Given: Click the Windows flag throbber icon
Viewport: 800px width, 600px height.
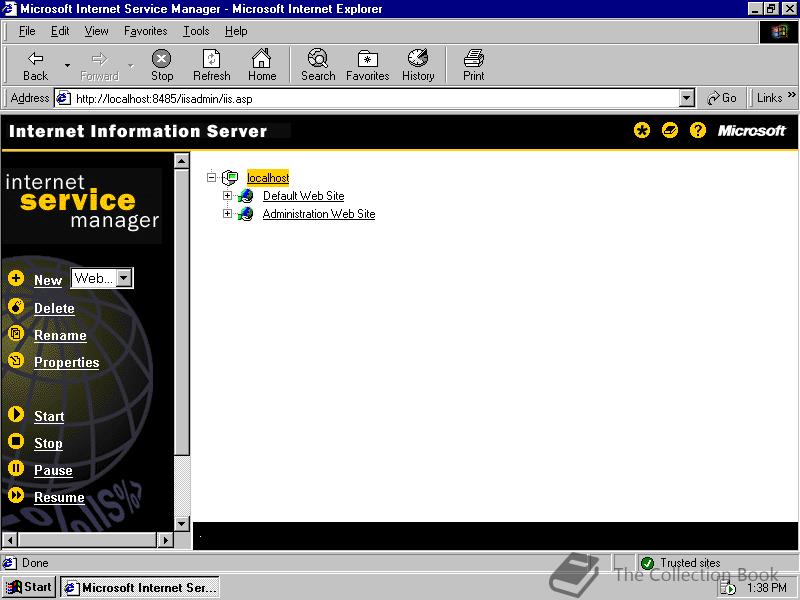Looking at the screenshot, I should point(779,32).
